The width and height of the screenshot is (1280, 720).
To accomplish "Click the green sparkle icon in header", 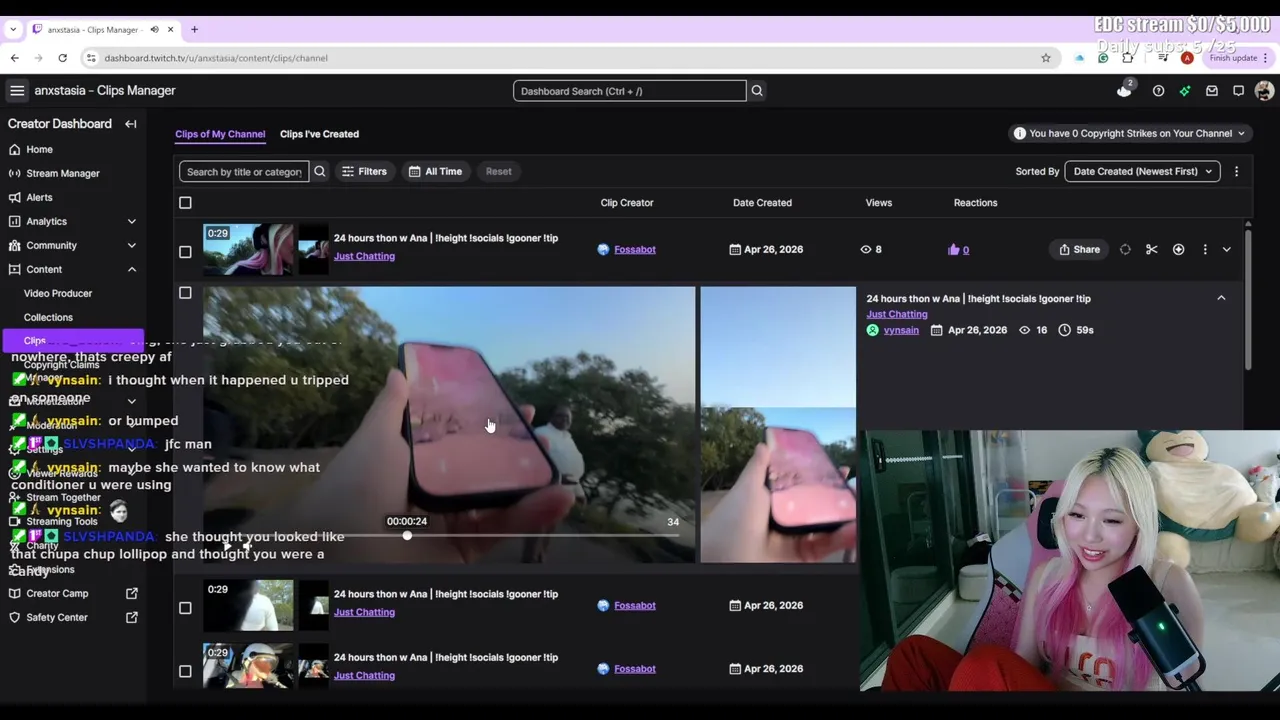I will point(1185,91).
